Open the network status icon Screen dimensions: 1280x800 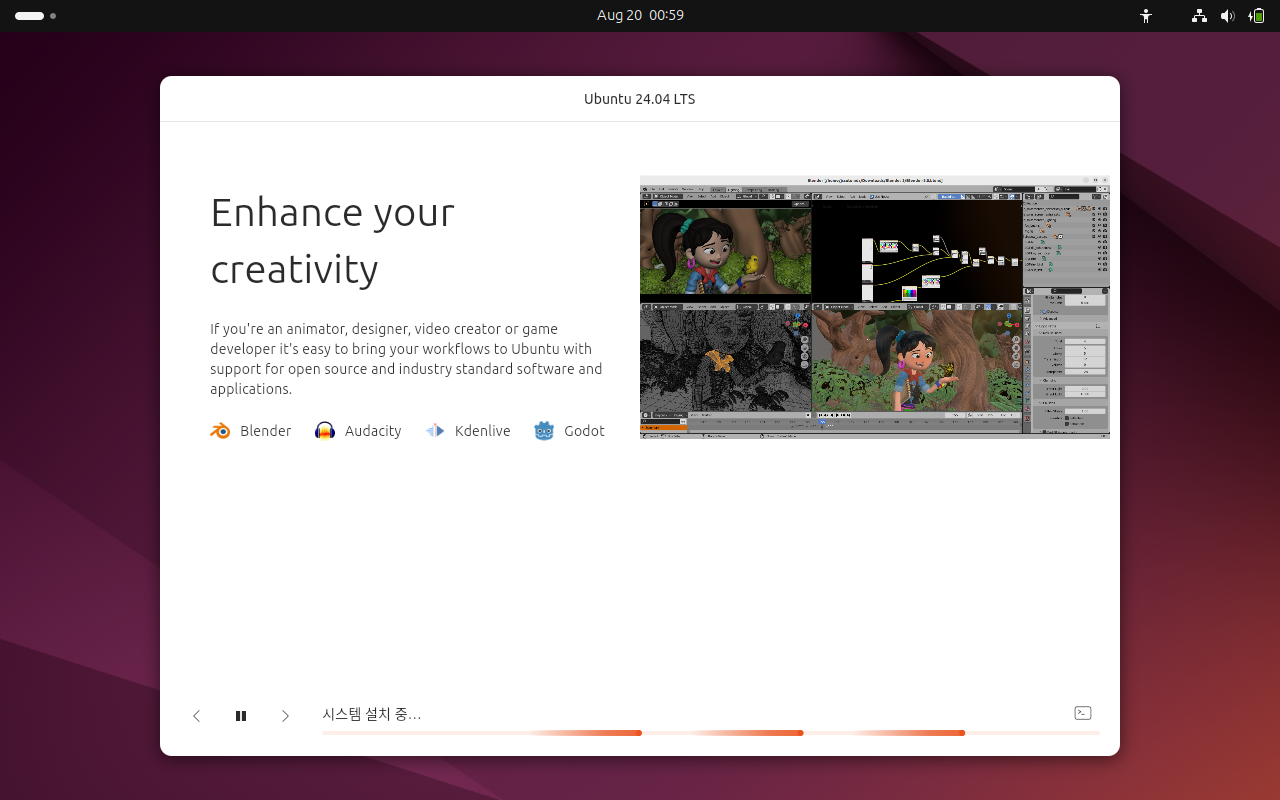1199,16
